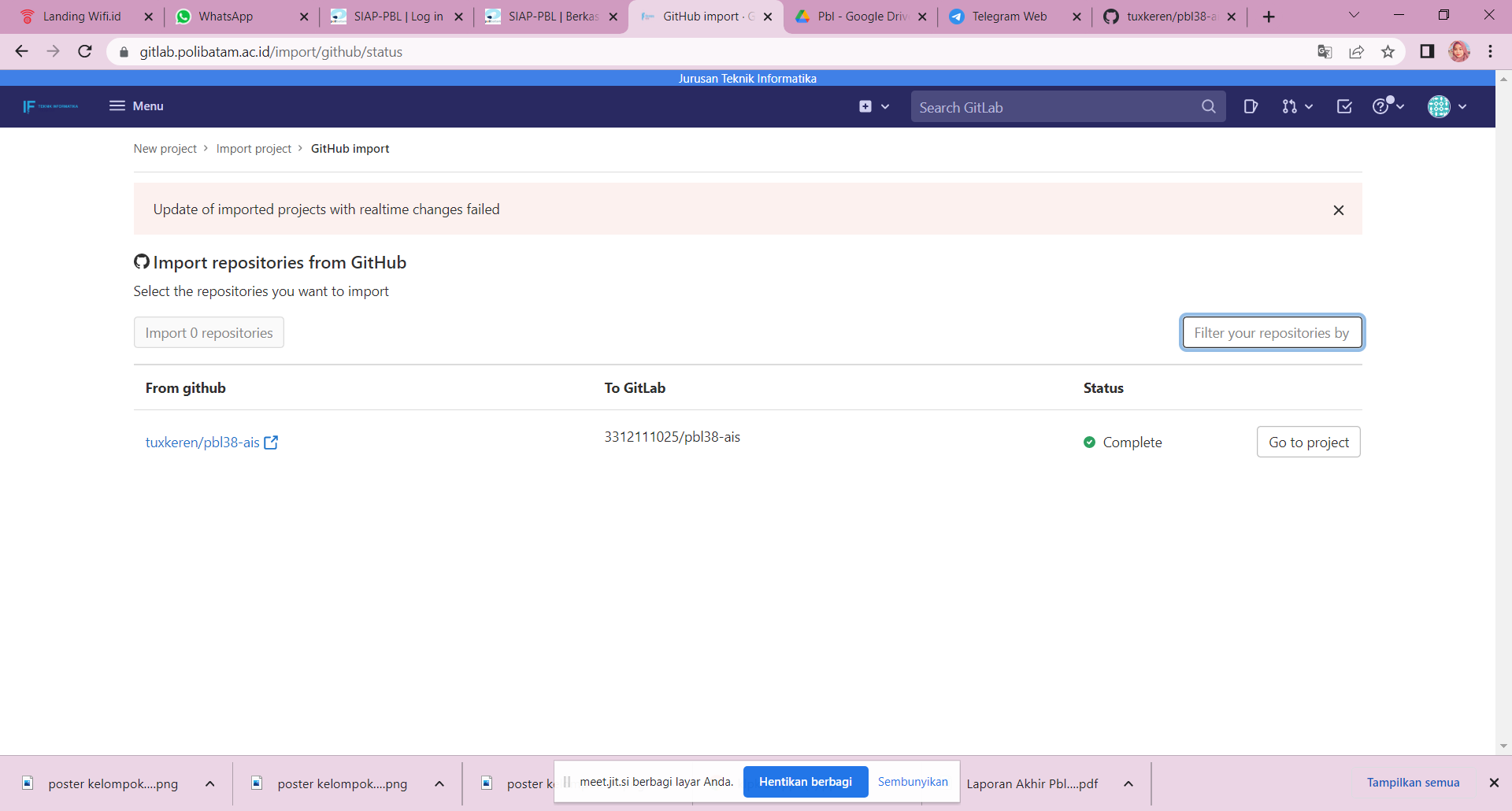
Task: Click the Translate page icon
Action: point(1325,52)
